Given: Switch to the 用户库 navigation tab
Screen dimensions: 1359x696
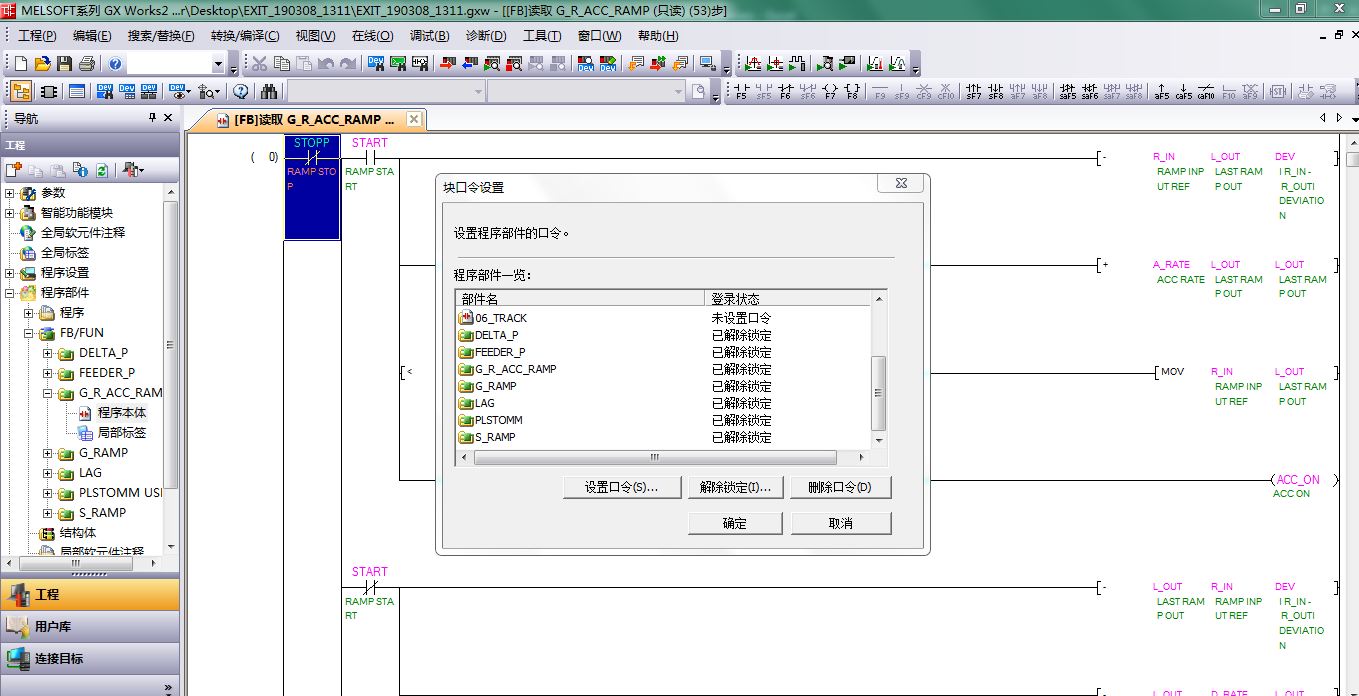Looking at the screenshot, I should 52,627.
